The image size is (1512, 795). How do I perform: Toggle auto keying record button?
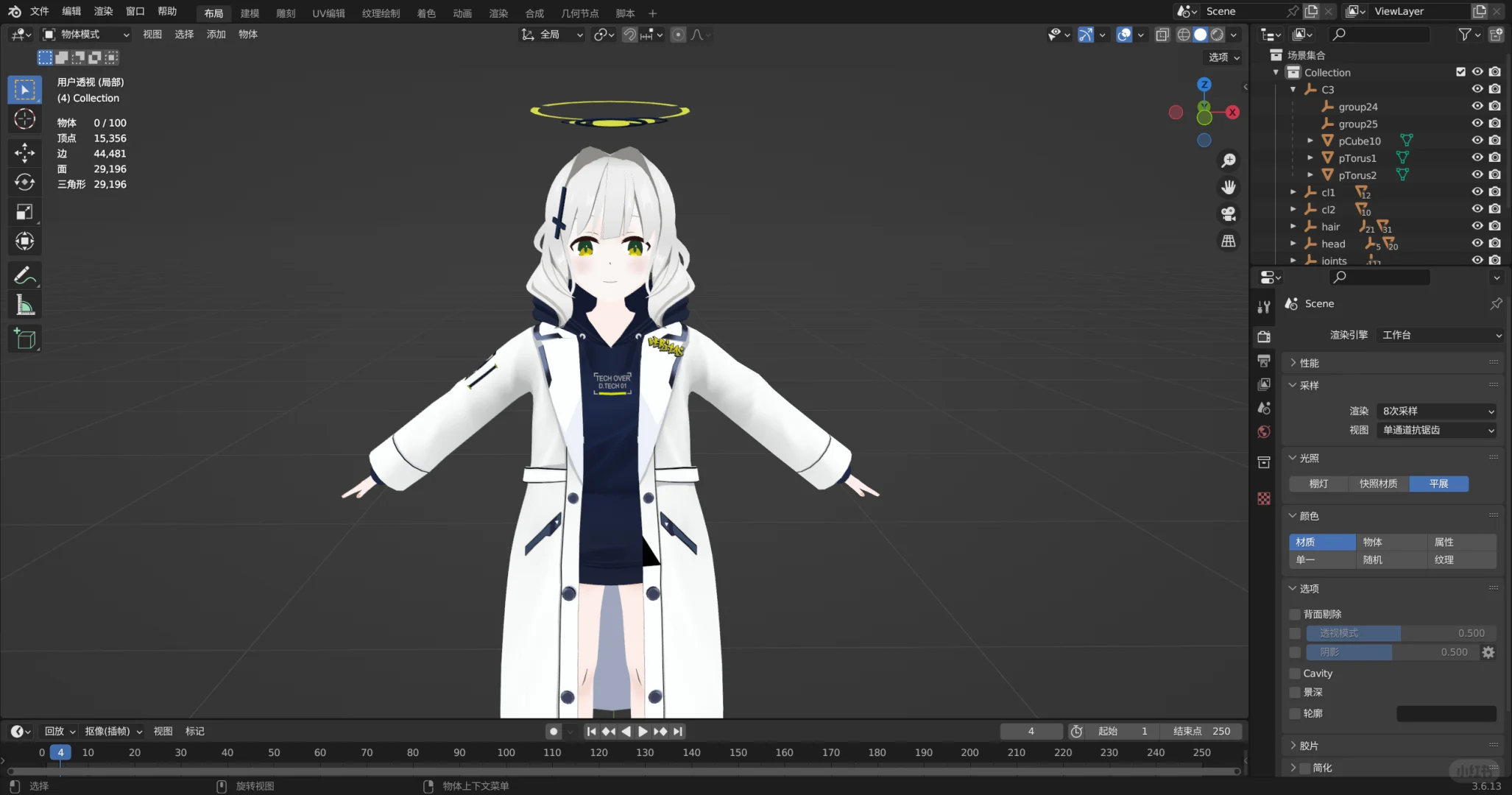pos(554,731)
